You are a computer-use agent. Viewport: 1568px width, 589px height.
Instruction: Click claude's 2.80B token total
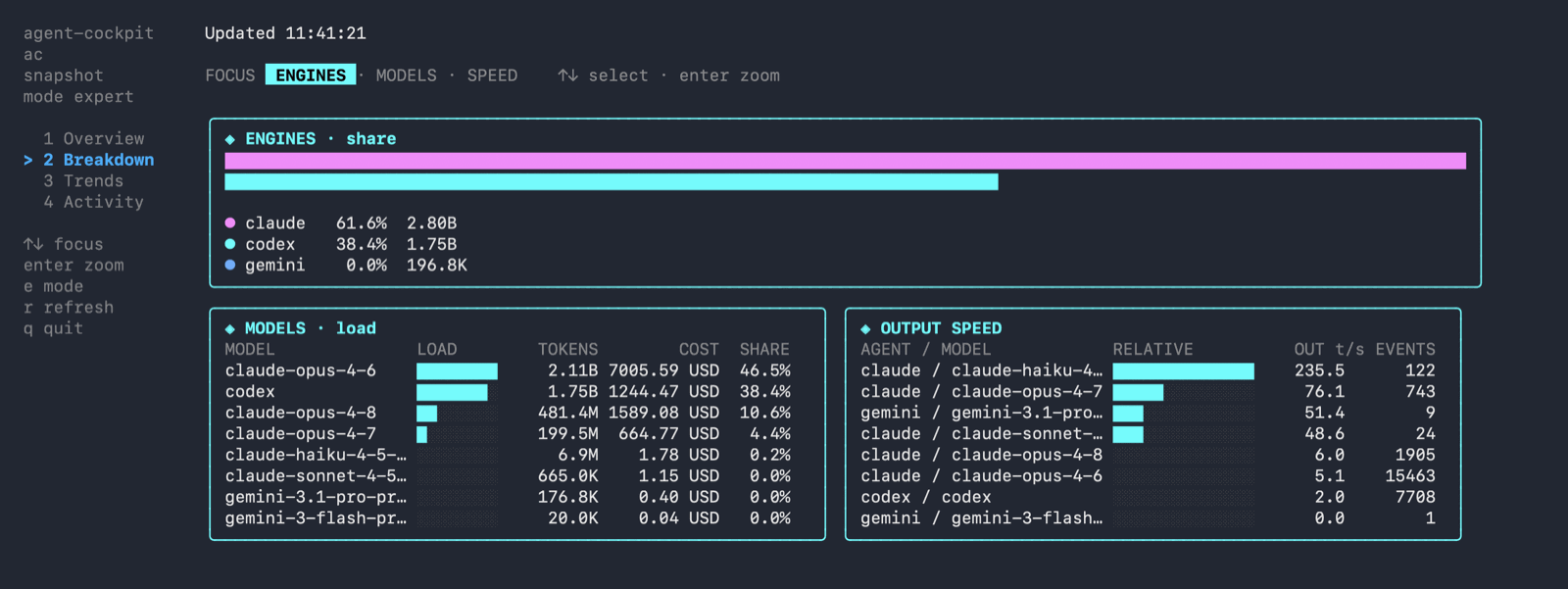pyautogui.click(x=432, y=223)
